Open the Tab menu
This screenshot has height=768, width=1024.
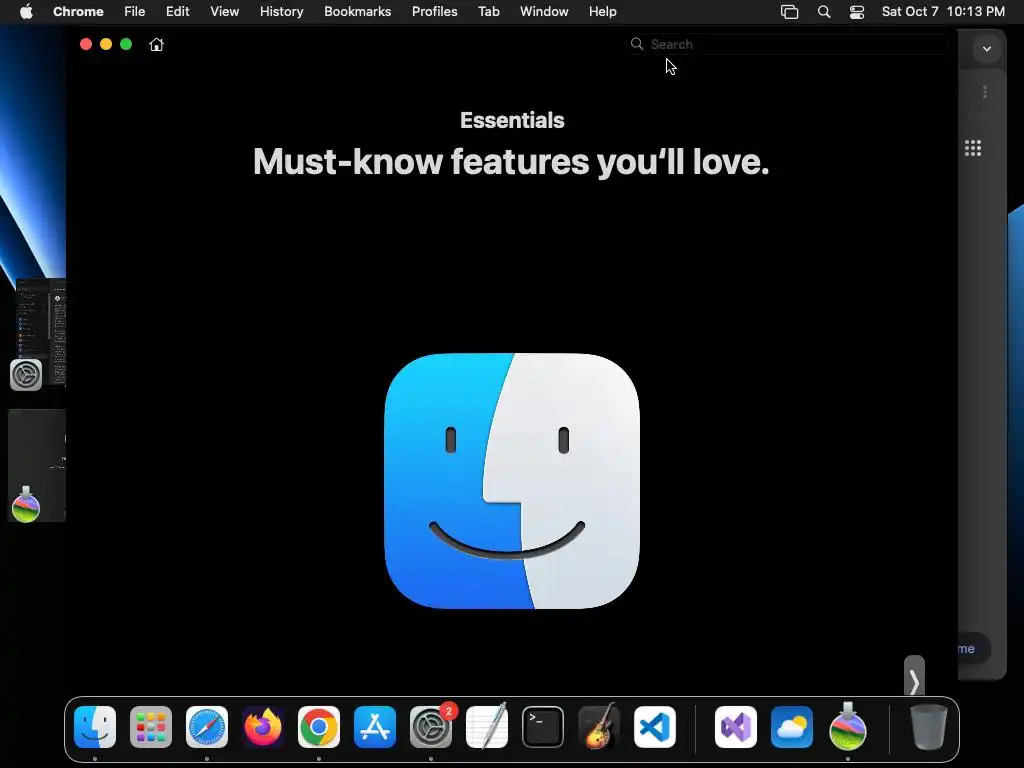488,12
